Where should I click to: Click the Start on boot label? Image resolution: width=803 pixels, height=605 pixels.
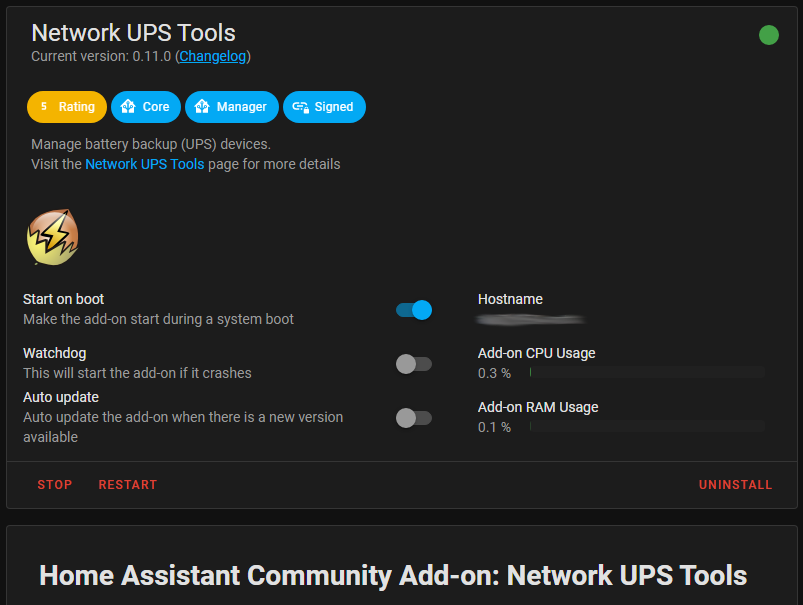64,299
